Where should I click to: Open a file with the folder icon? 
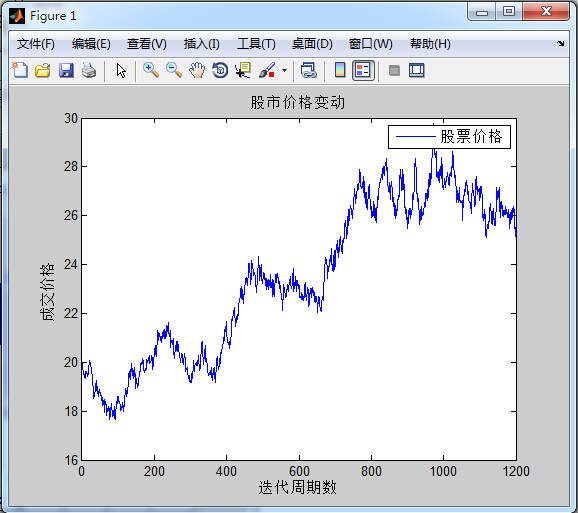coord(43,70)
